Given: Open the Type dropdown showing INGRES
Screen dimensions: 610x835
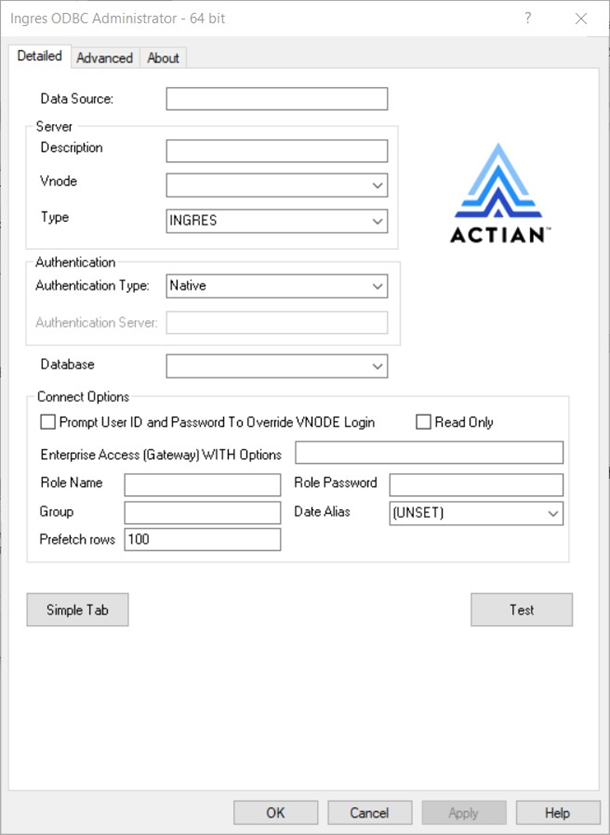Looking at the screenshot, I should tap(376, 221).
